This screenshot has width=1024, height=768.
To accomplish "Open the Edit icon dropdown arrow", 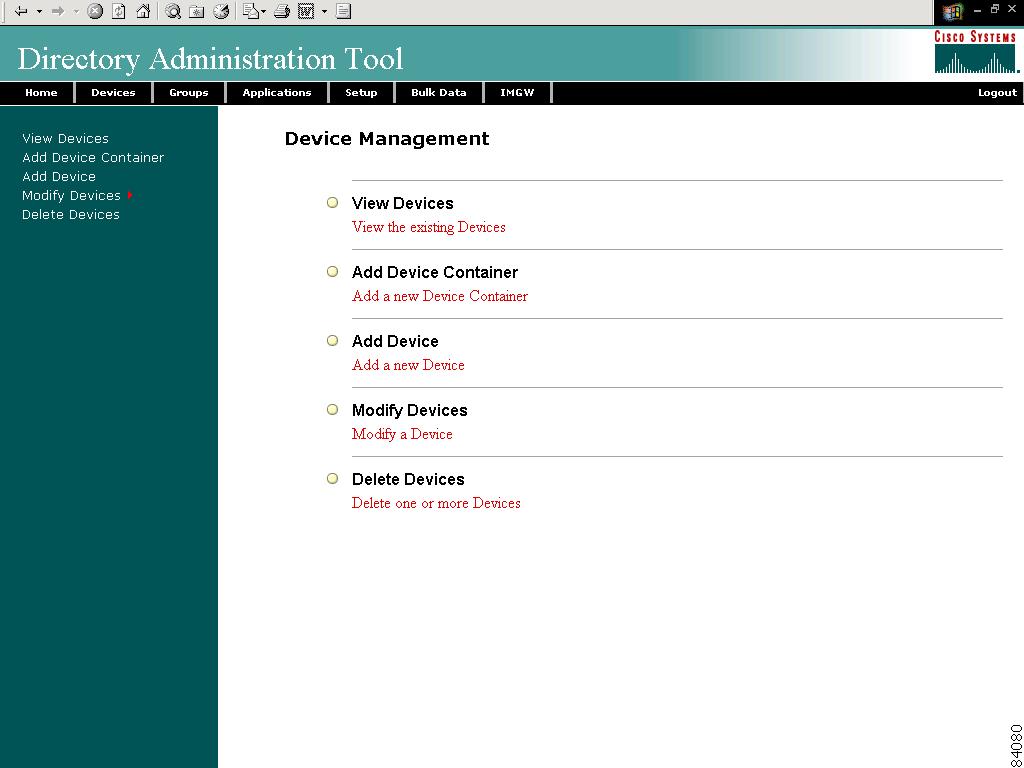I will tap(324, 12).
